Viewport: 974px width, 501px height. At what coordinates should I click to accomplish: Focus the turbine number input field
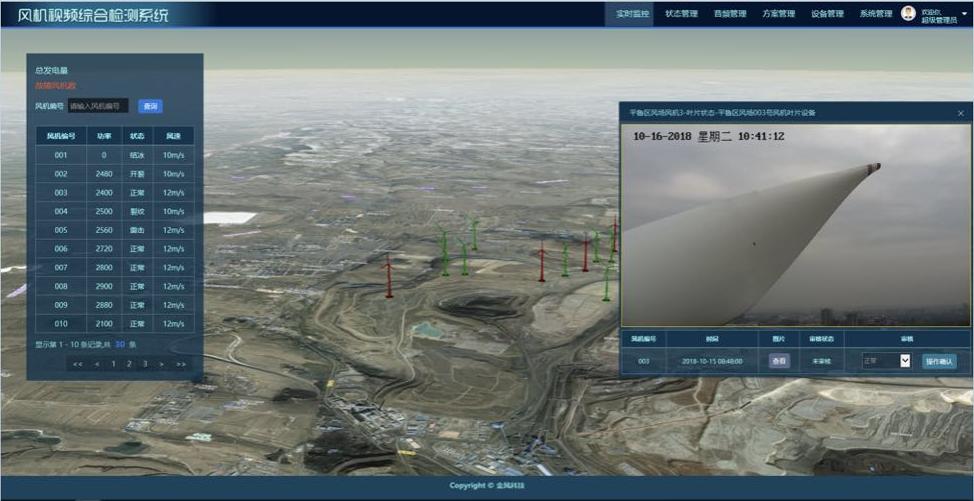coord(98,106)
